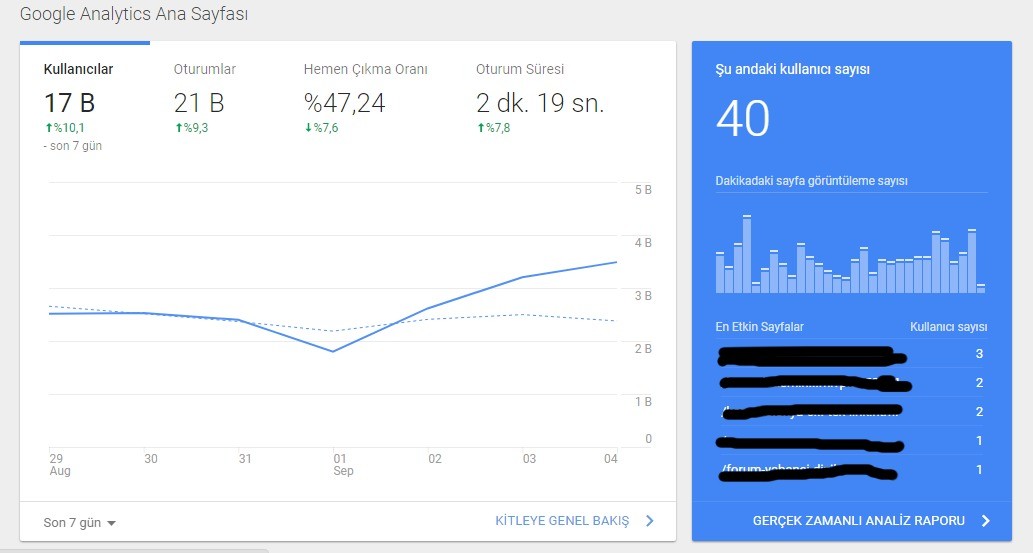Screen dimensions: 1033x553
Task: Click the 01 Sep data point on line chart
Action: 333,351
